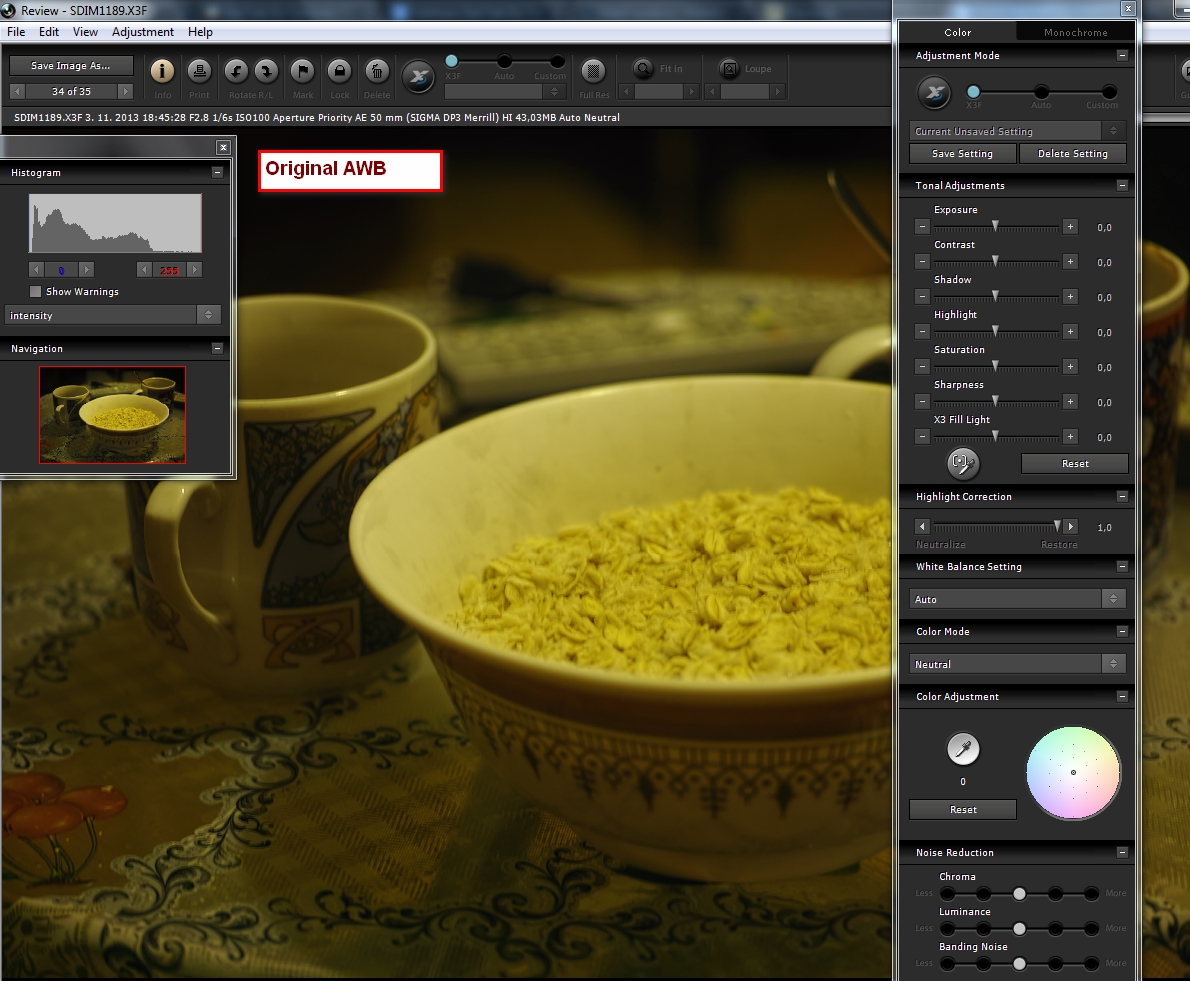
Task: Lock the current image
Action: click(x=340, y=72)
